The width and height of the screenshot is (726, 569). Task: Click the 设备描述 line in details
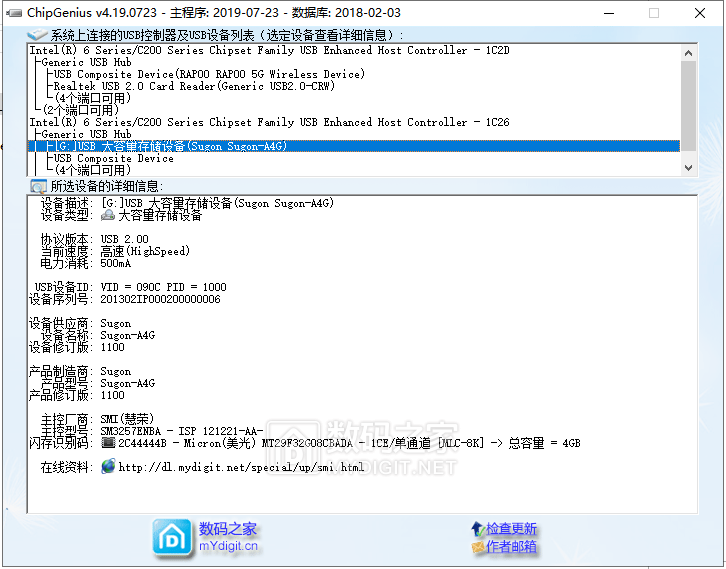(x=188, y=203)
